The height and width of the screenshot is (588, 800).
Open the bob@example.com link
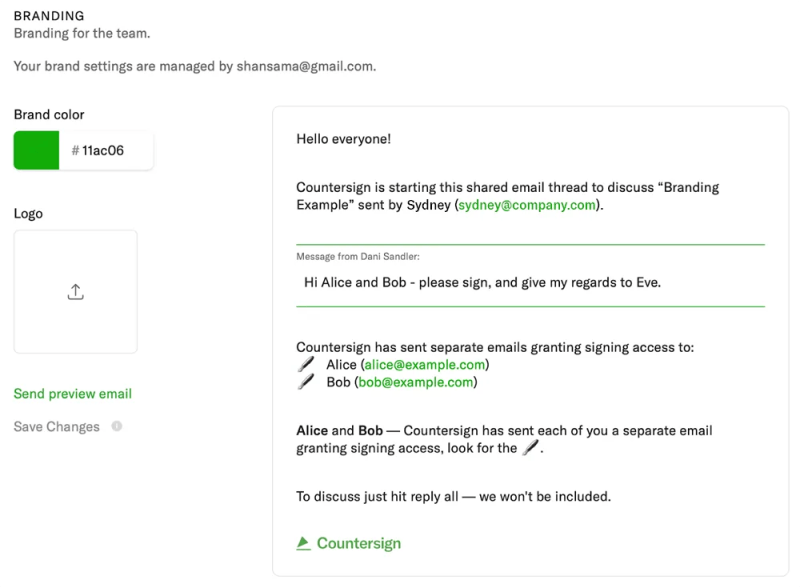point(416,382)
